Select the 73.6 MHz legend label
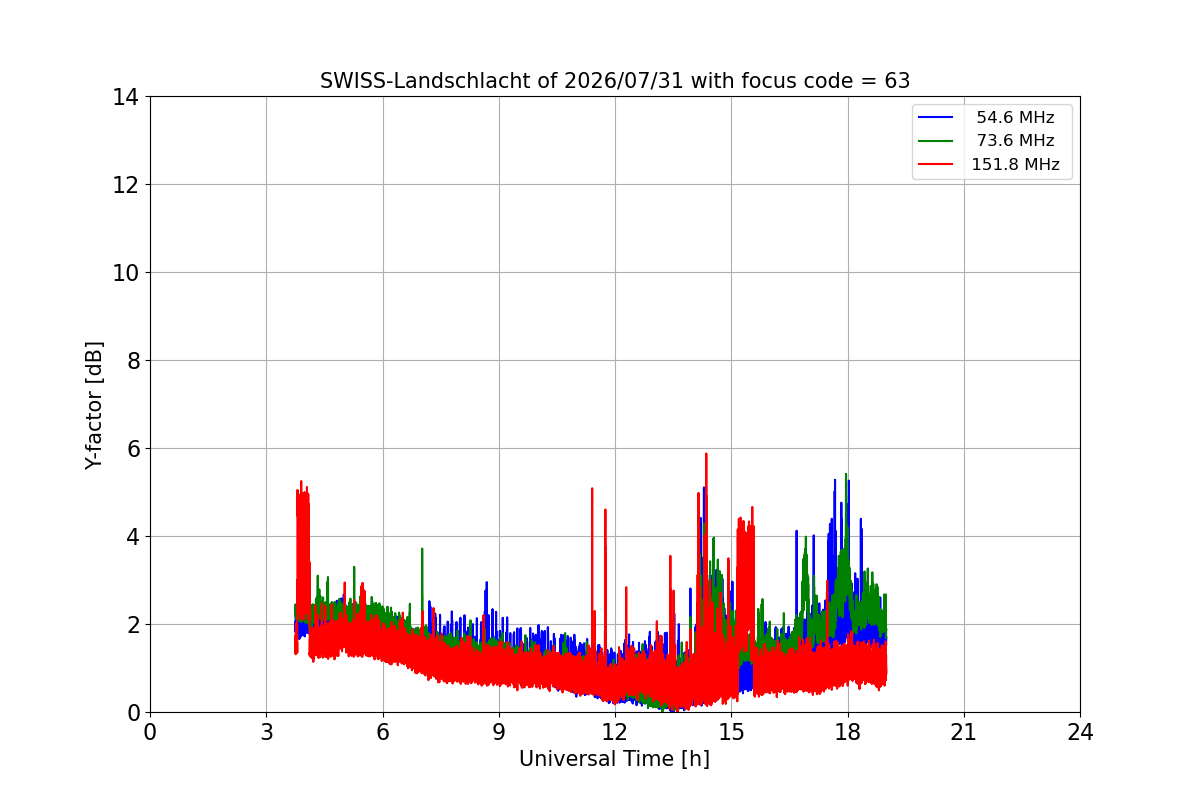1200x800 pixels. (1015, 141)
